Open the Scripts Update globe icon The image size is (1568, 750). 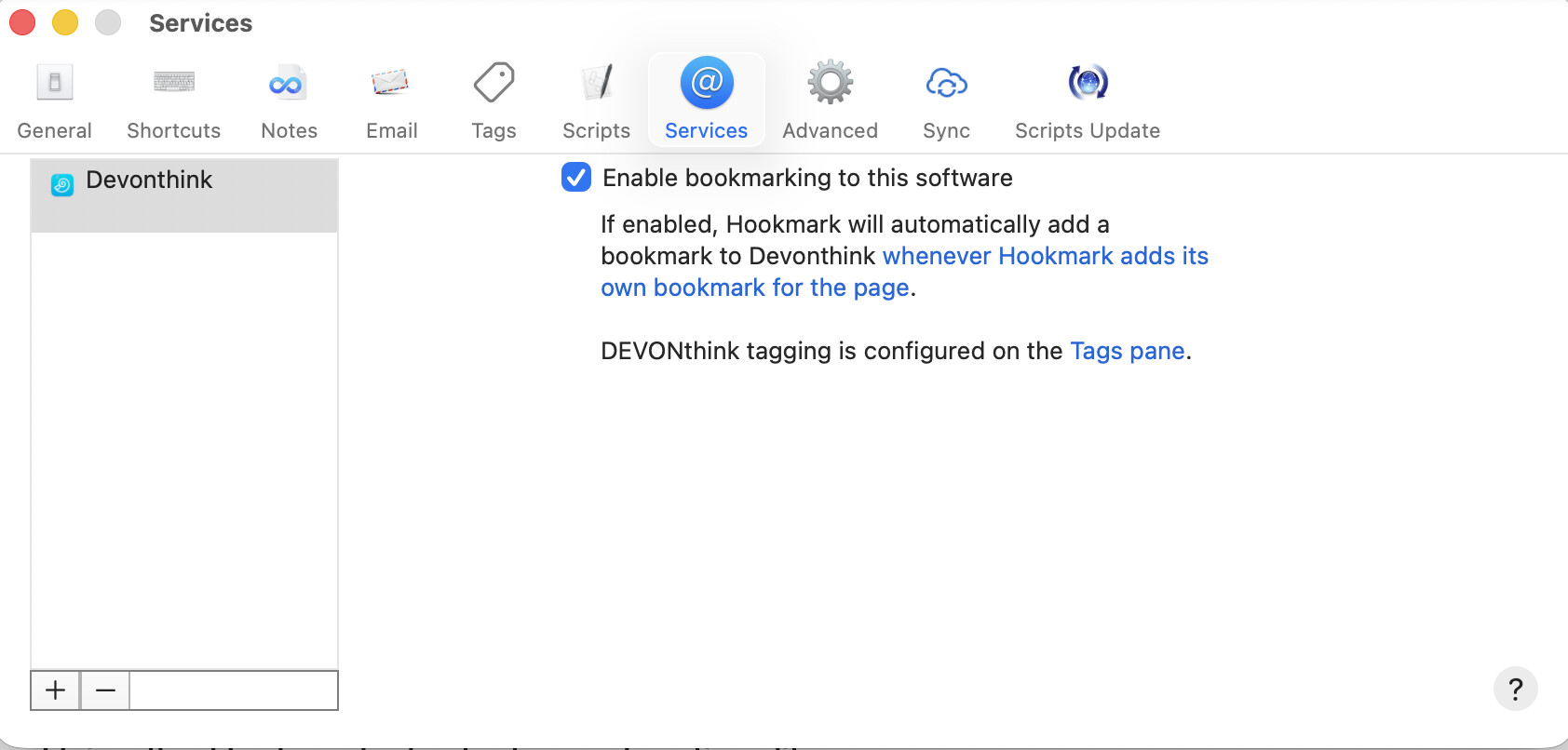[1087, 83]
